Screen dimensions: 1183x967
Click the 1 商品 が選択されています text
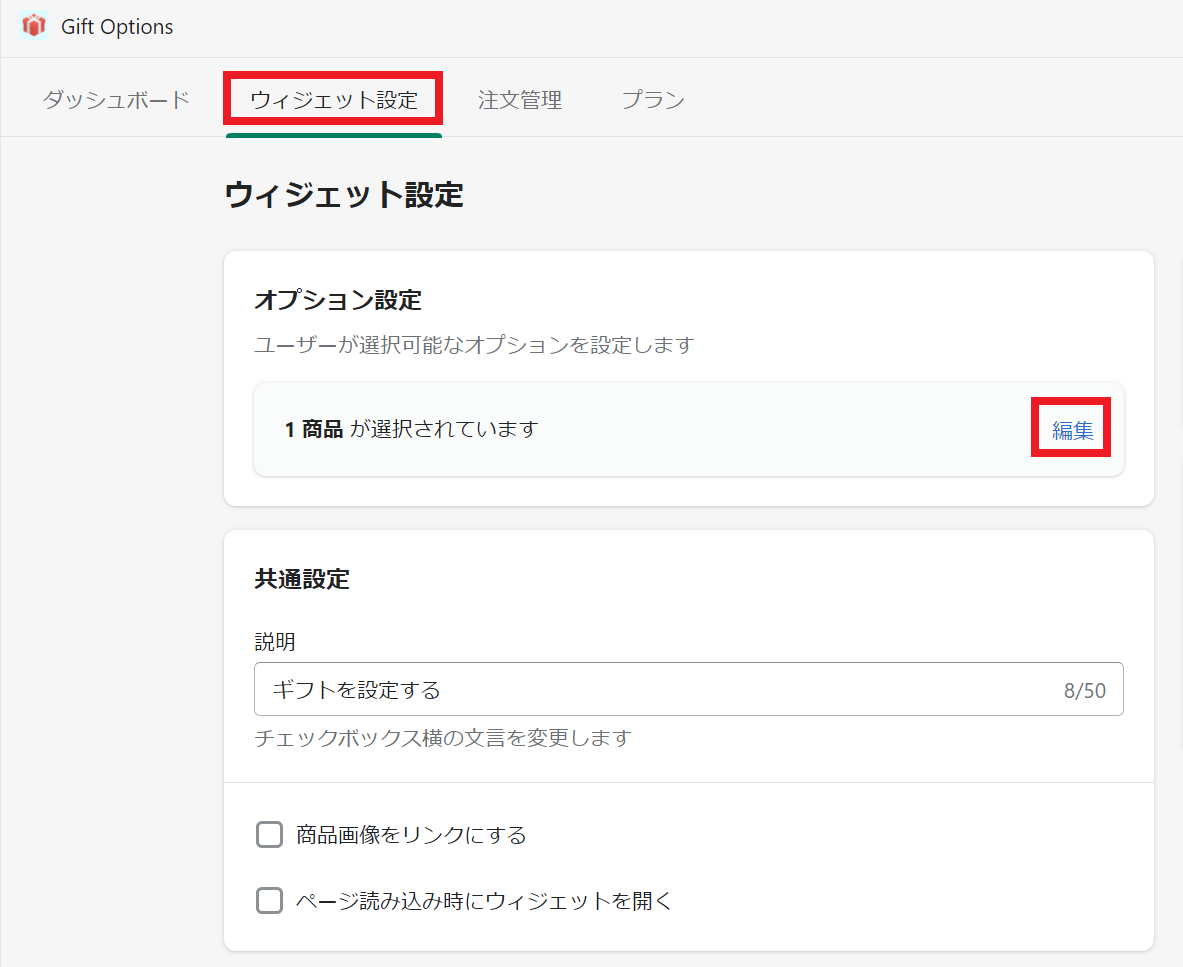click(x=411, y=429)
